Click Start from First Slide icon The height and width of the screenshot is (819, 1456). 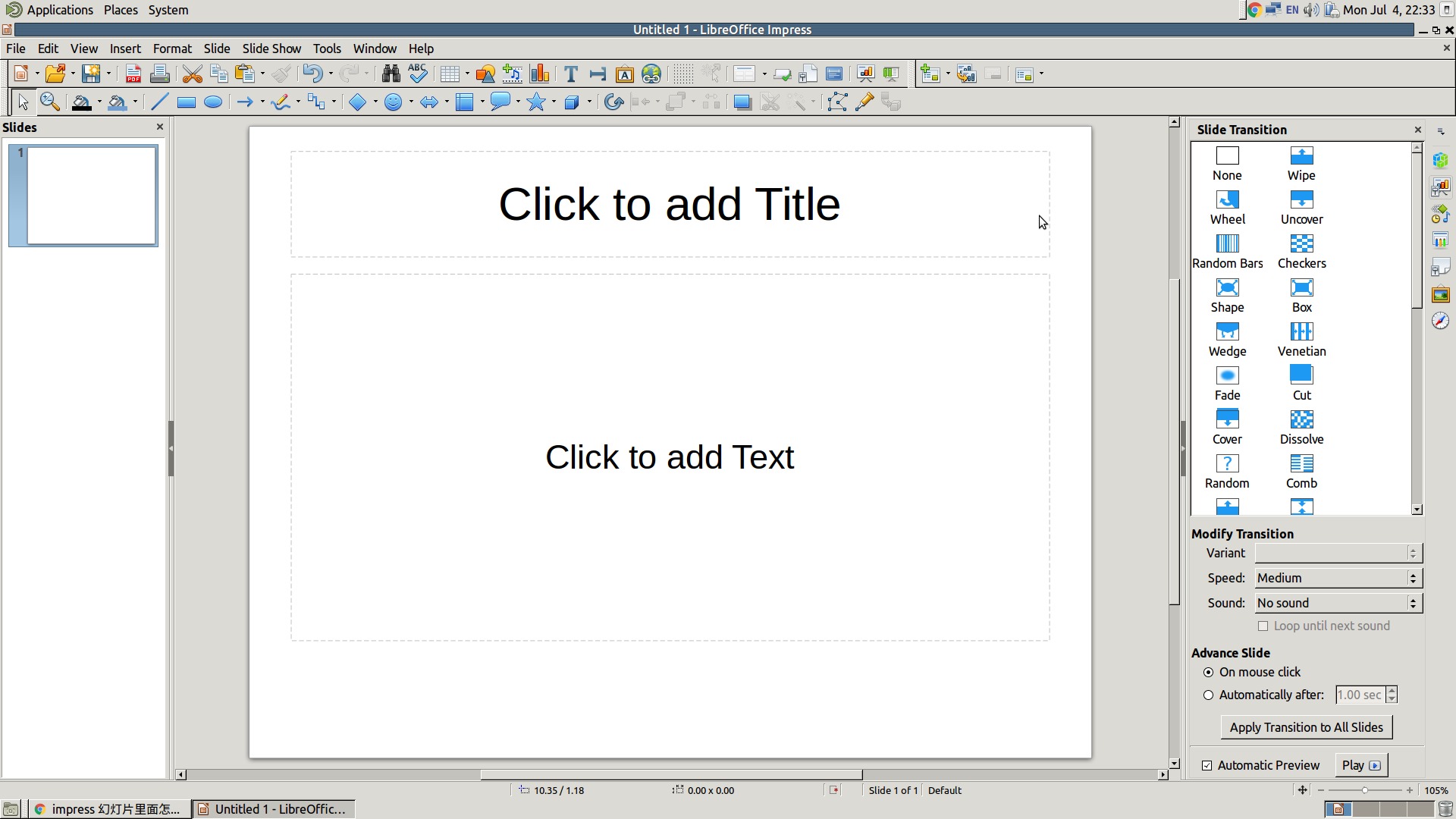click(865, 74)
